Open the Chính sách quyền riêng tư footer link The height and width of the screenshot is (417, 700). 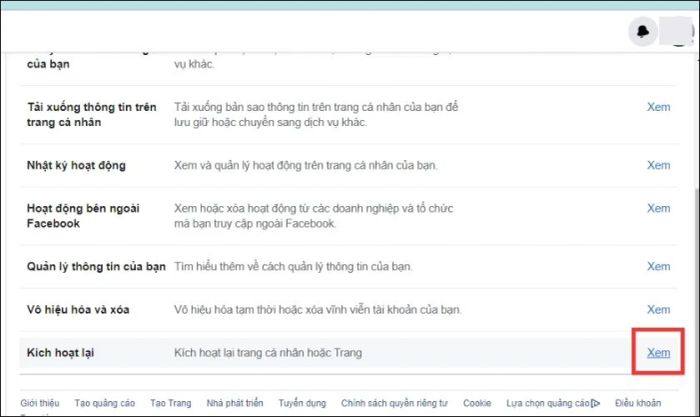(394, 403)
